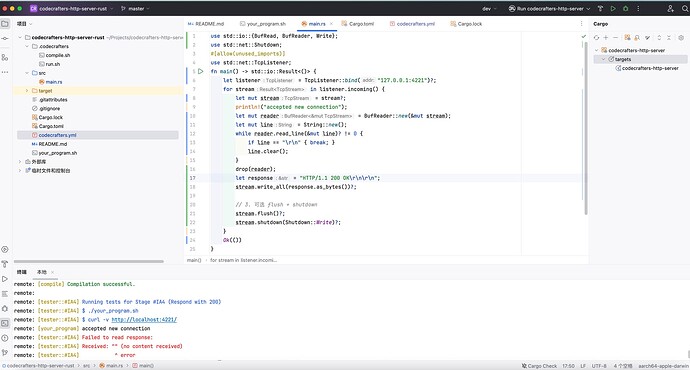Open the Project view selector dropdown
Viewport: 690px width, 370px height.
[x=25, y=24]
